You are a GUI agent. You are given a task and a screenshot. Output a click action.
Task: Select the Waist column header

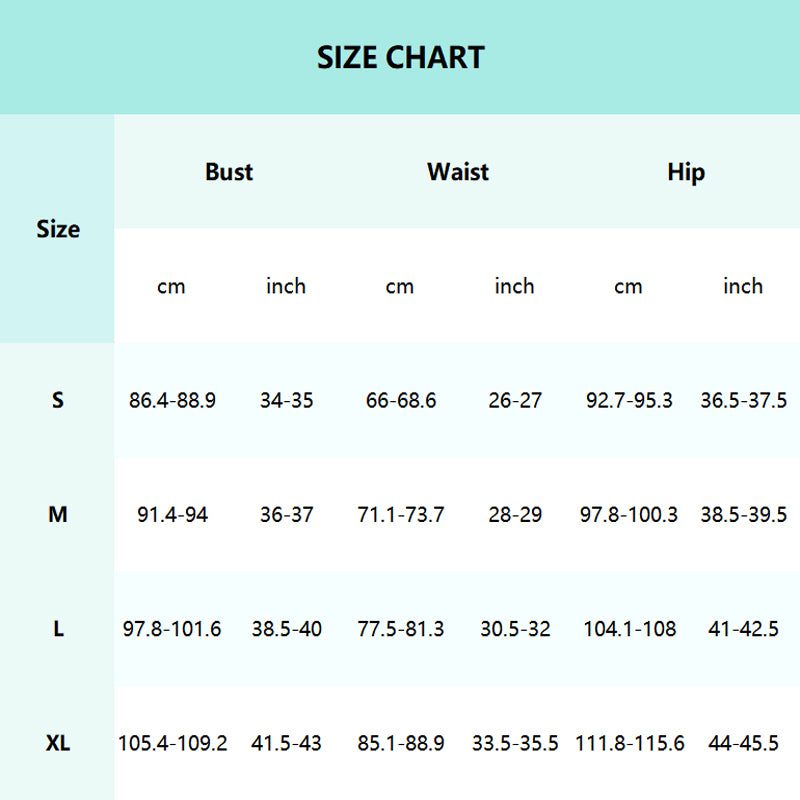point(458,172)
